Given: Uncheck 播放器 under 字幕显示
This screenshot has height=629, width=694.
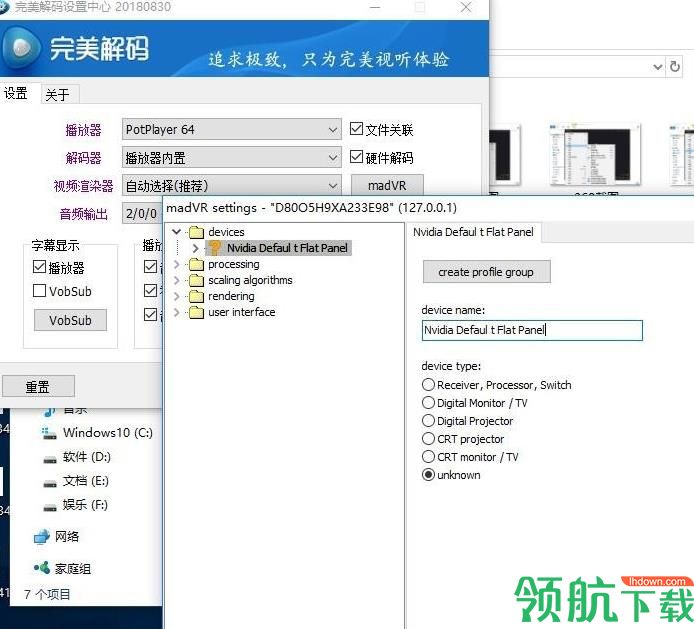Looking at the screenshot, I should point(39,266).
